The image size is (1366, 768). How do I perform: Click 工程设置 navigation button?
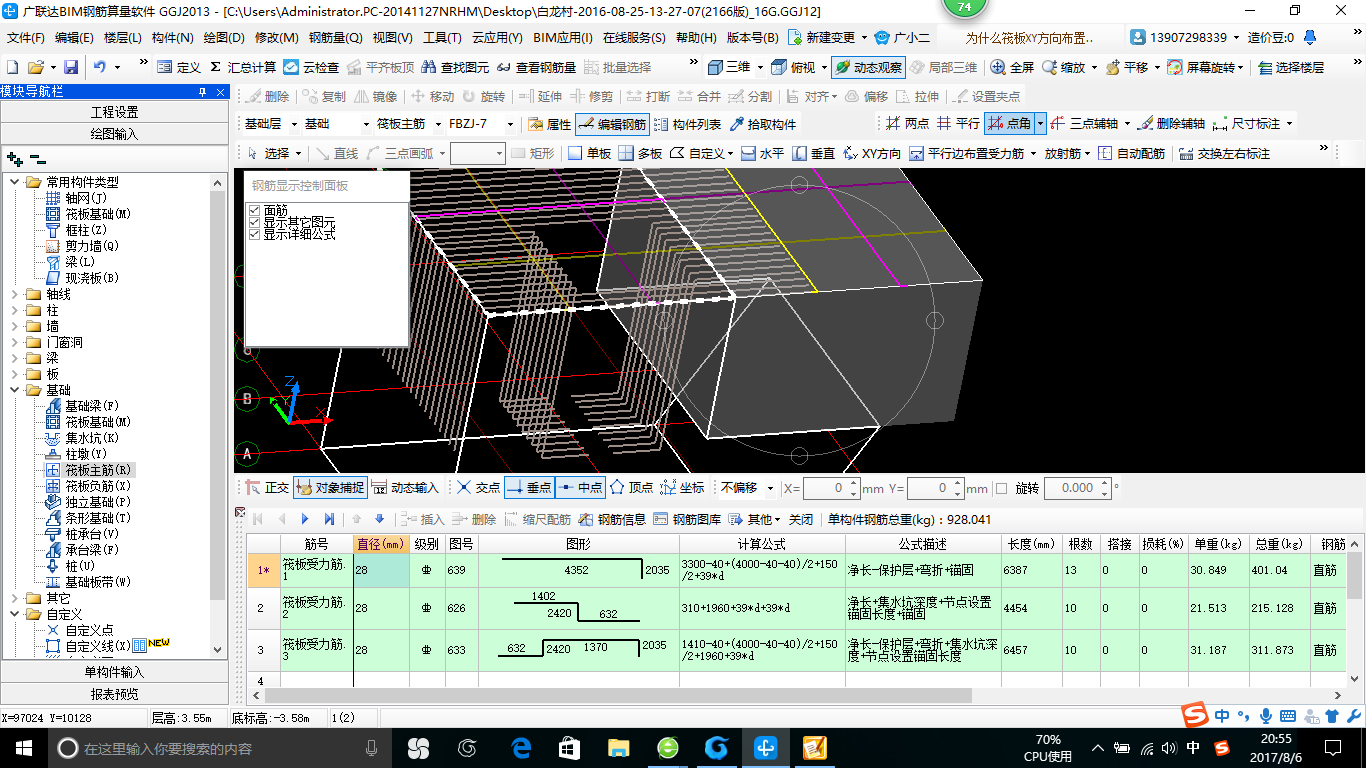(x=114, y=112)
